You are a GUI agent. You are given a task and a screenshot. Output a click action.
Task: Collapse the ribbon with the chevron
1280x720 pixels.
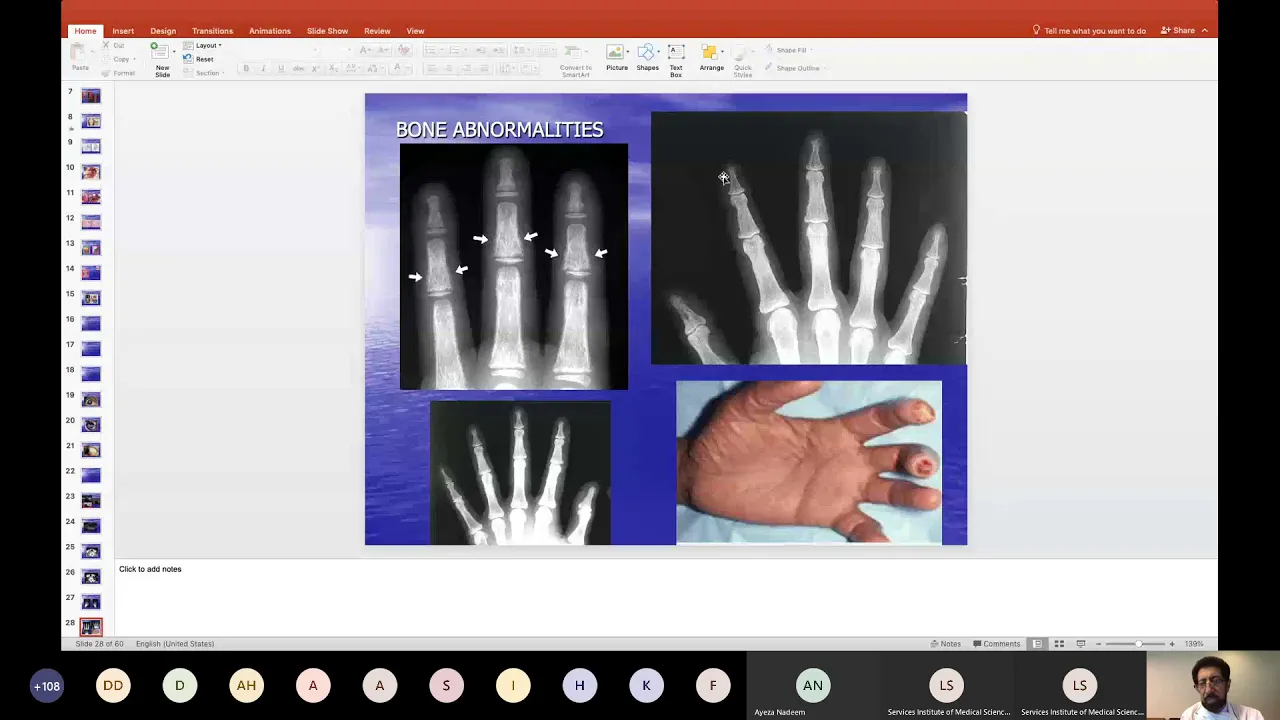pyautogui.click(x=1204, y=31)
